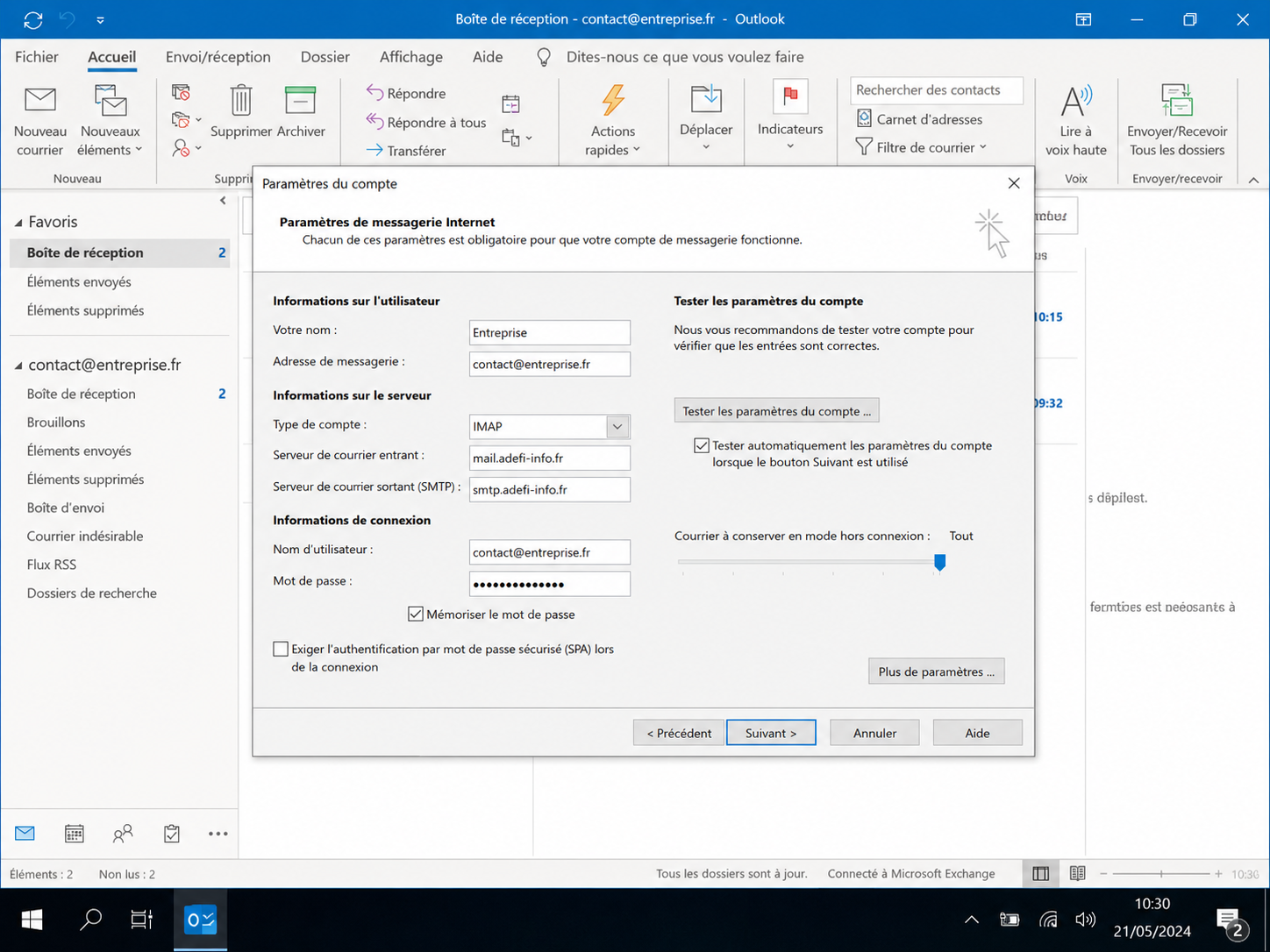Click the Lire à voix haute icon
1270x952 pixels.
[x=1076, y=101]
